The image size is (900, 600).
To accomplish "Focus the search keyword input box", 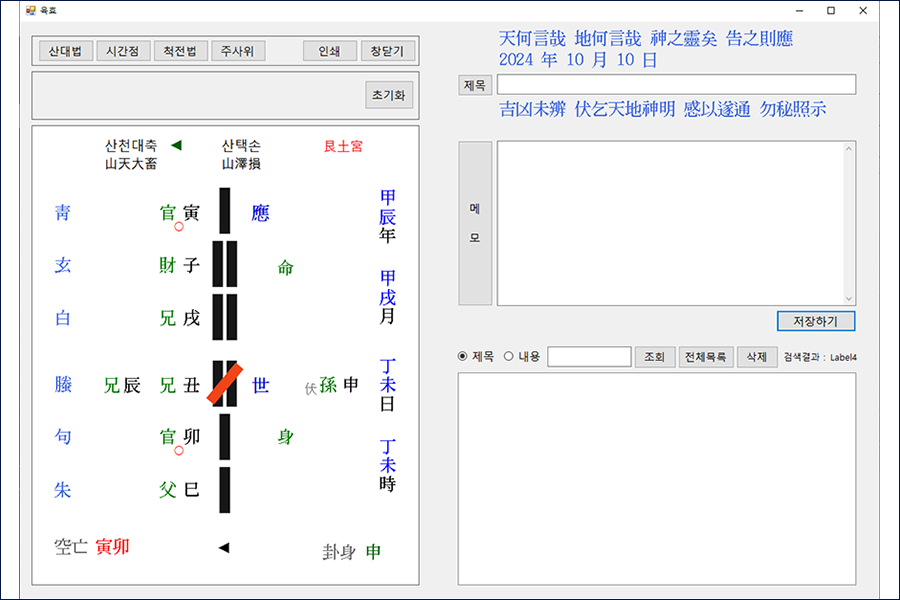I will pyautogui.click(x=590, y=356).
